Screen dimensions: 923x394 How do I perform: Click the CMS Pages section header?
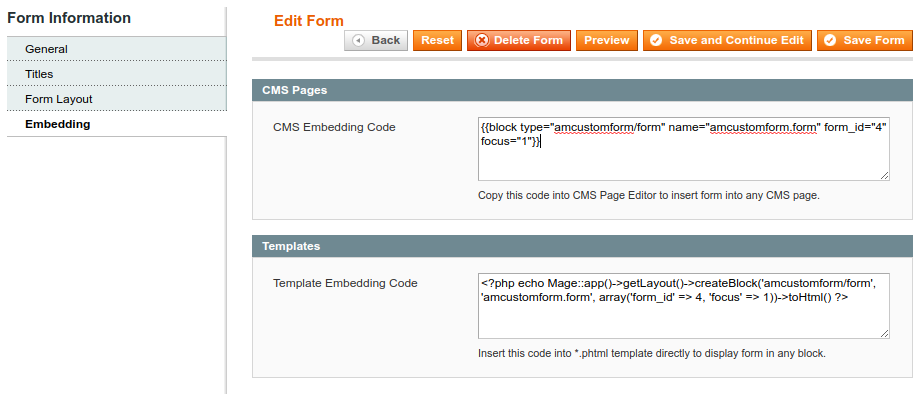point(582,90)
